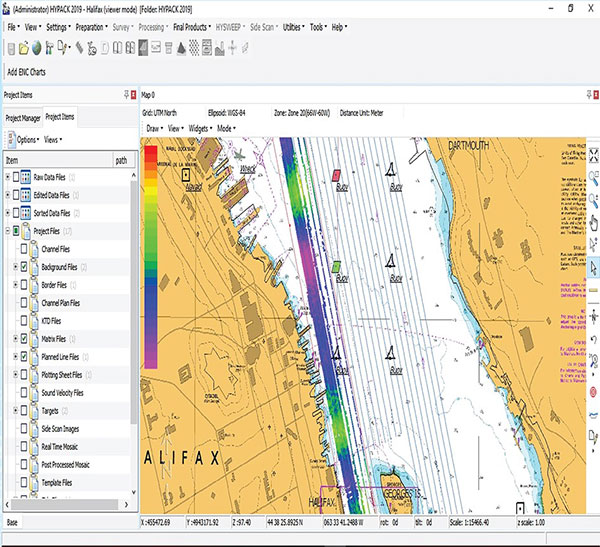
Task: Collapse the Project Files node
Action: click(7, 231)
